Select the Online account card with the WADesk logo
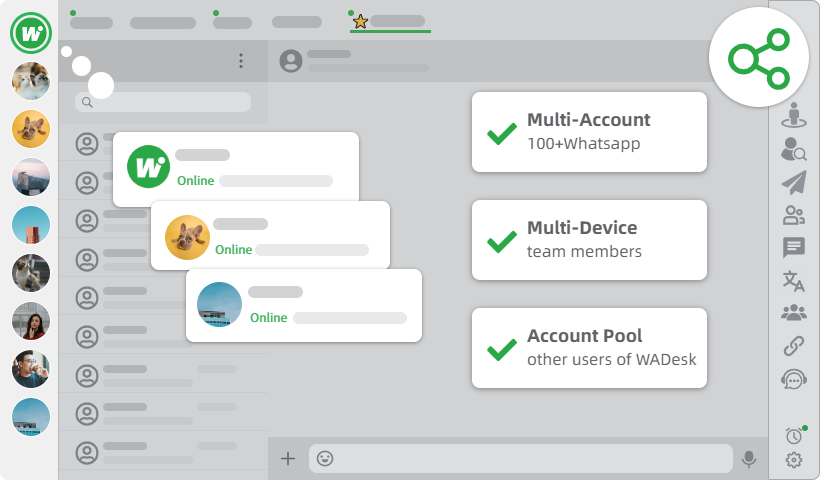Screen dimensions: 820x480 pos(236,167)
